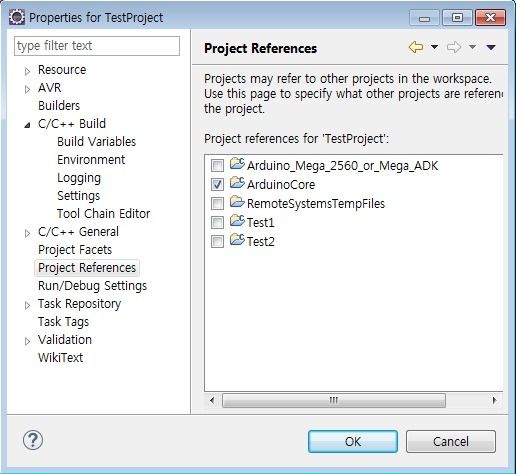Enable the Arduino_Mega_2560_or_Mega_ADK reference checkbox
The height and width of the screenshot is (474, 516).
coord(217,165)
